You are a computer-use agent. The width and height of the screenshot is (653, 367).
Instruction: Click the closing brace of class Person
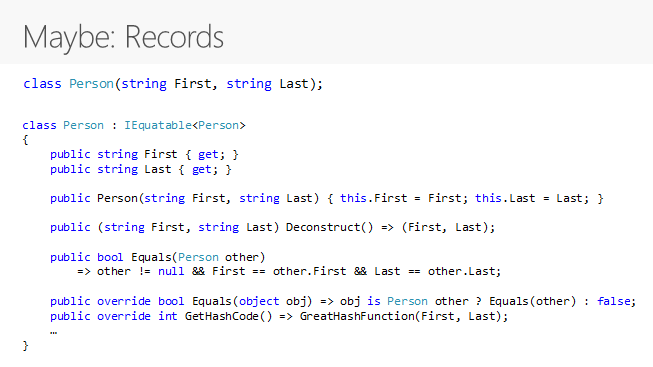[25, 346]
